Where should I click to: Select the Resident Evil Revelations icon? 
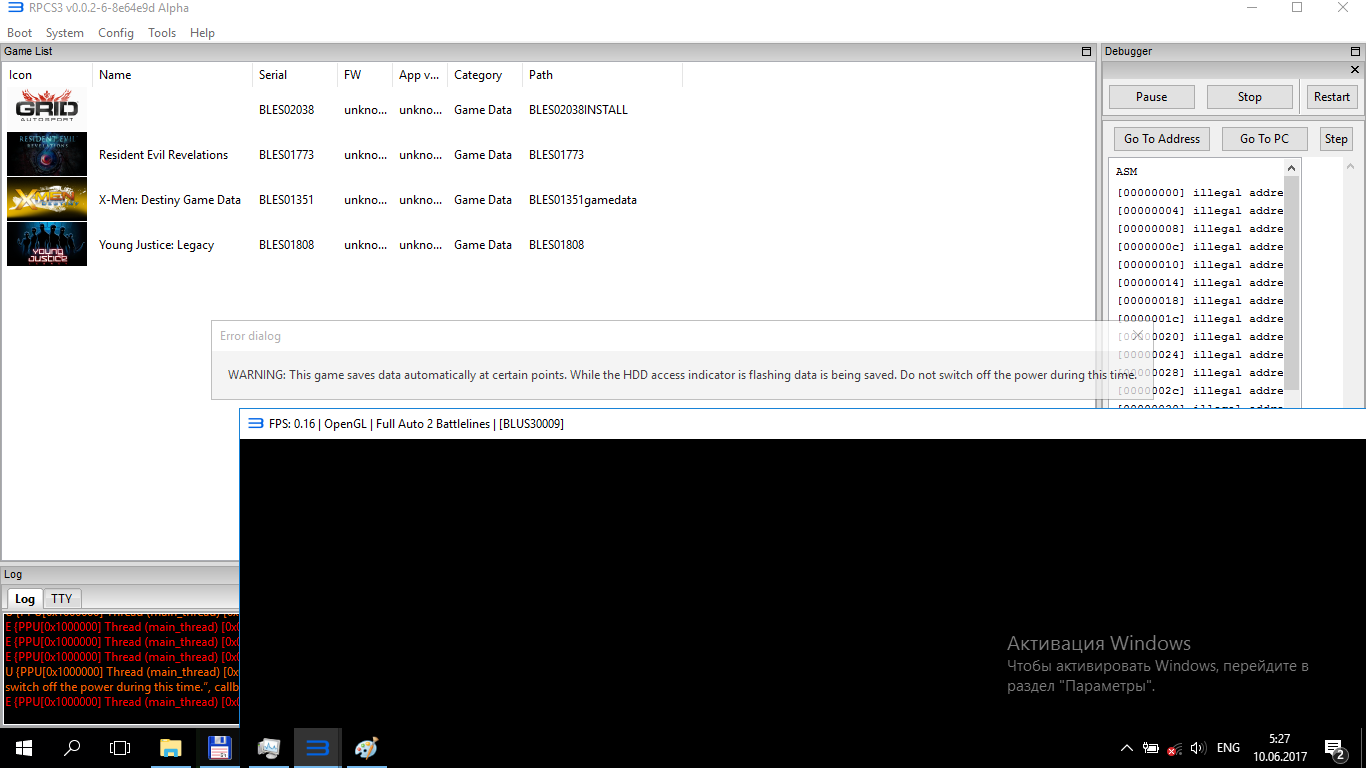[x=47, y=155]
